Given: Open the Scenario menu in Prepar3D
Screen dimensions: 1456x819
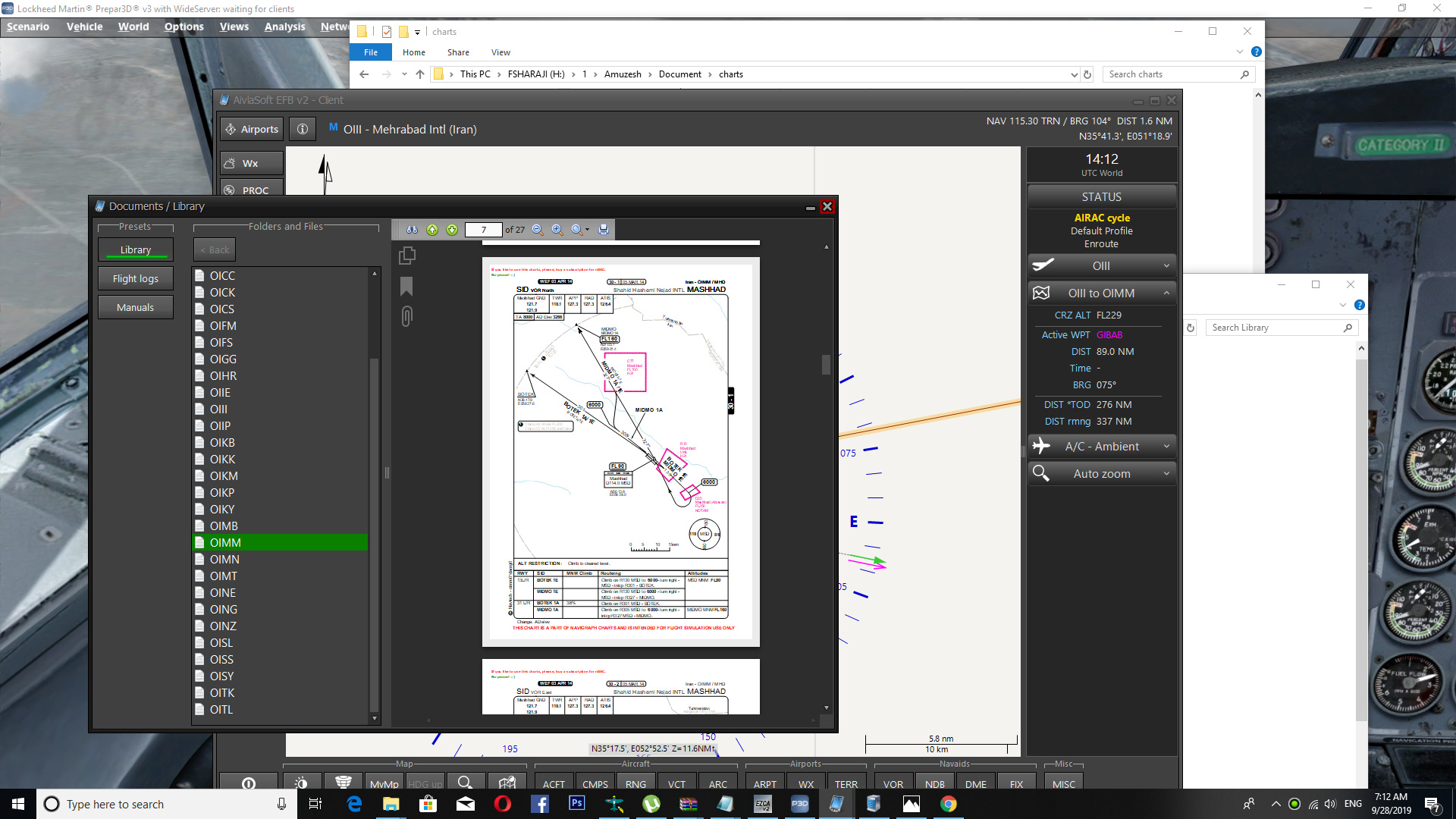Looking at the screenshot, I should 28,27.
